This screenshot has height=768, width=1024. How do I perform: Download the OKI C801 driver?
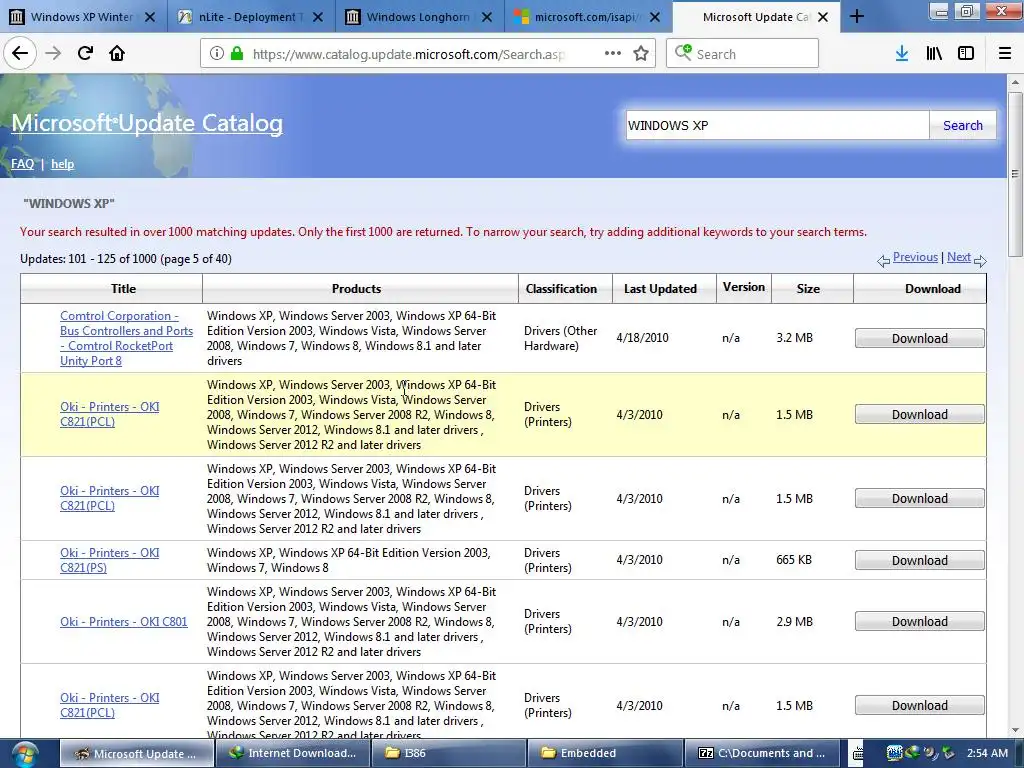(x=920, y=622)
